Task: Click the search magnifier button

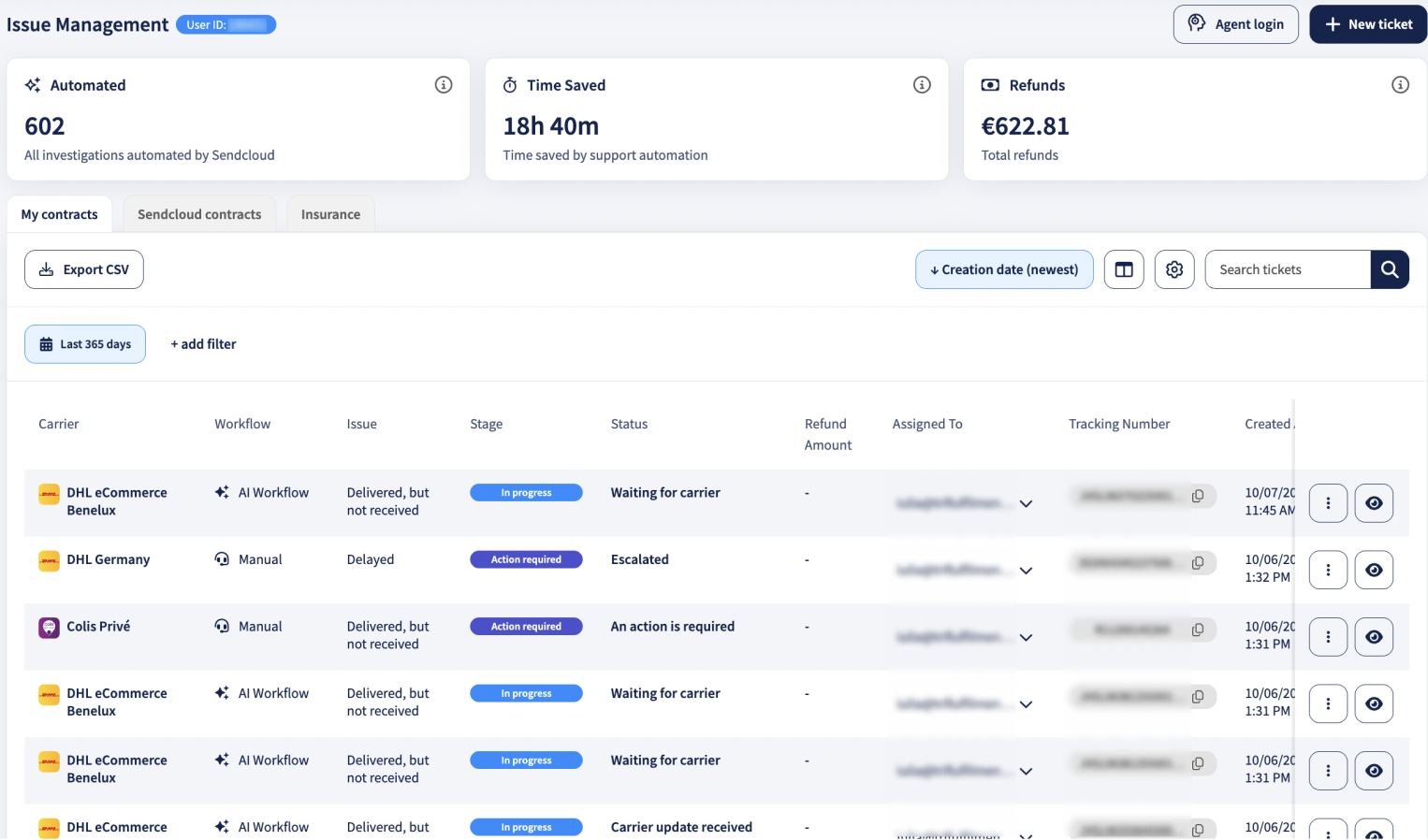Action: [x=1390, y=269]
